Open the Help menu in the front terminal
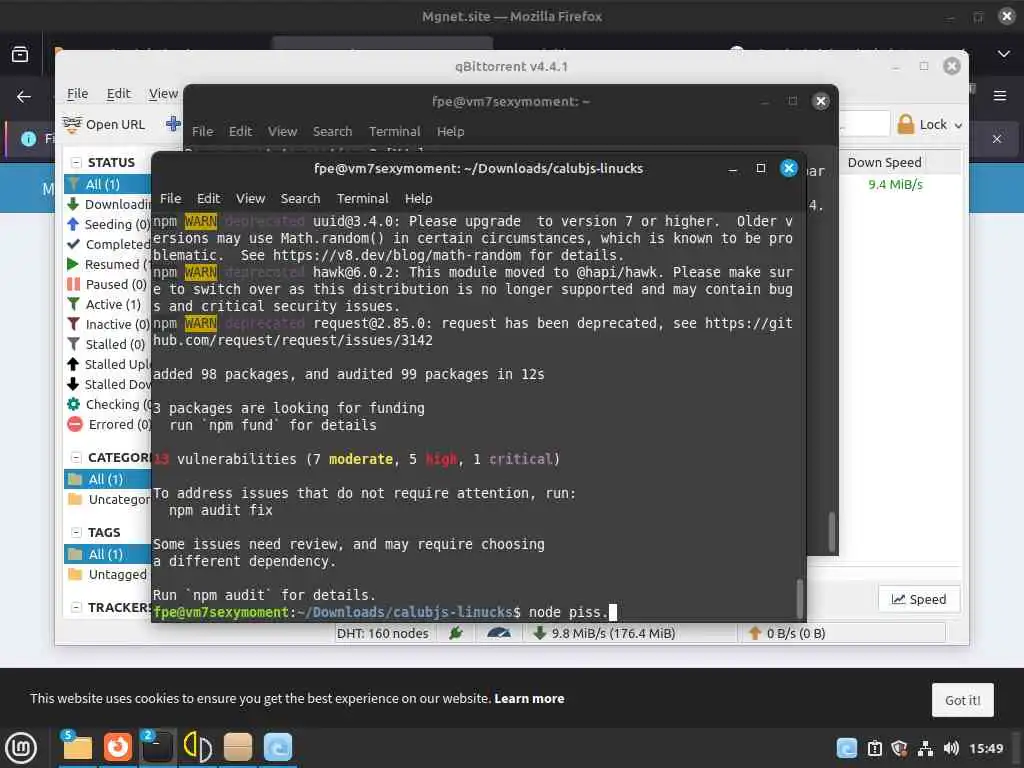 pos(419,199)
